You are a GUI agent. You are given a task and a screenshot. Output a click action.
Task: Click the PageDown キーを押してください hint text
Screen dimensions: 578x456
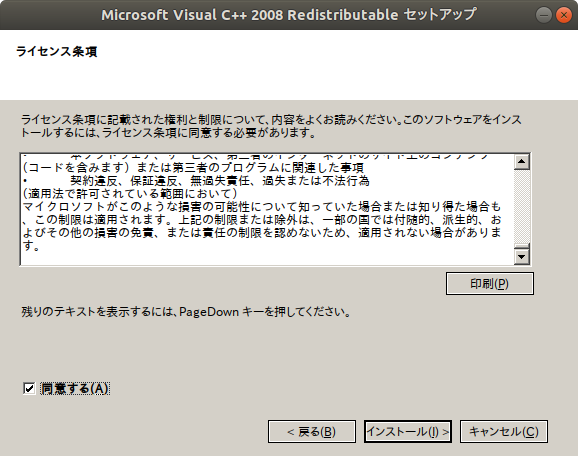tap(185, 312)
